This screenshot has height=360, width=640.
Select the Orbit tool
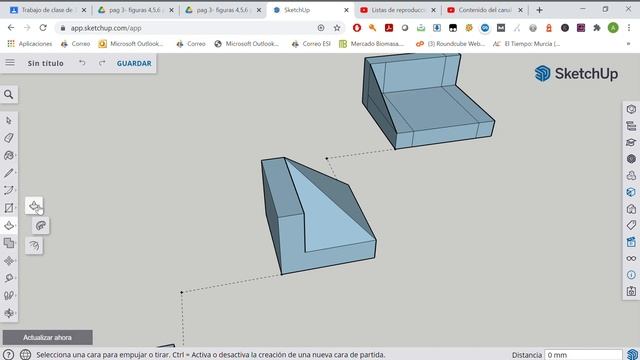pyautogui.click(x=9, y=313)
